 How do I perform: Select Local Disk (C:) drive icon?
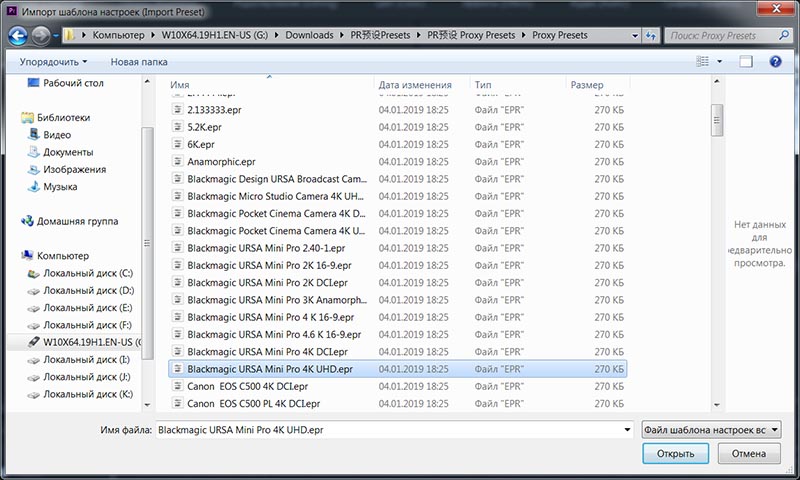[33, 273]
